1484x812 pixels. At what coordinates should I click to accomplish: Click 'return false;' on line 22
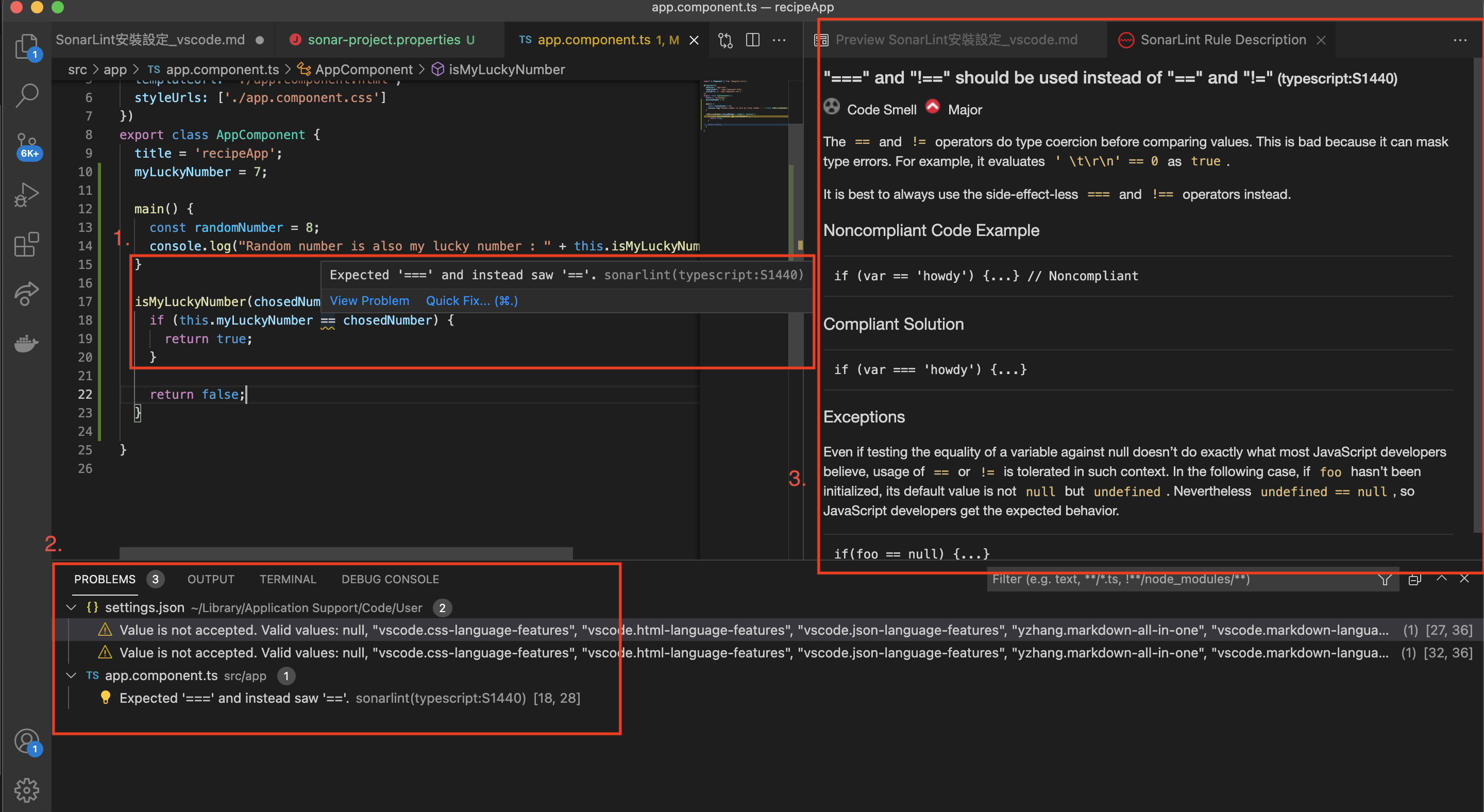197,395
